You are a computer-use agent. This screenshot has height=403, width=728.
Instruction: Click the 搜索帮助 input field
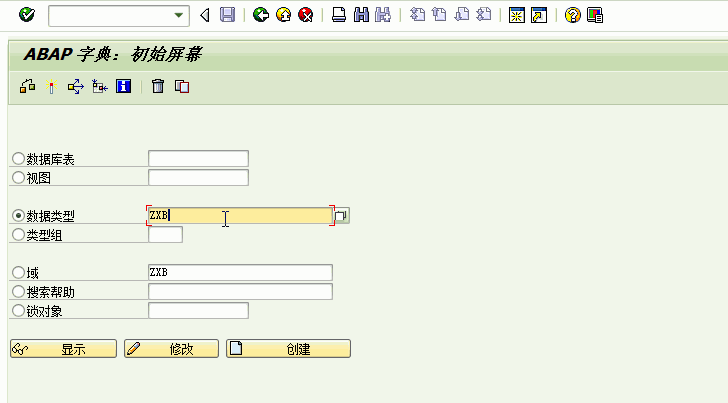[x=240, y=292]
